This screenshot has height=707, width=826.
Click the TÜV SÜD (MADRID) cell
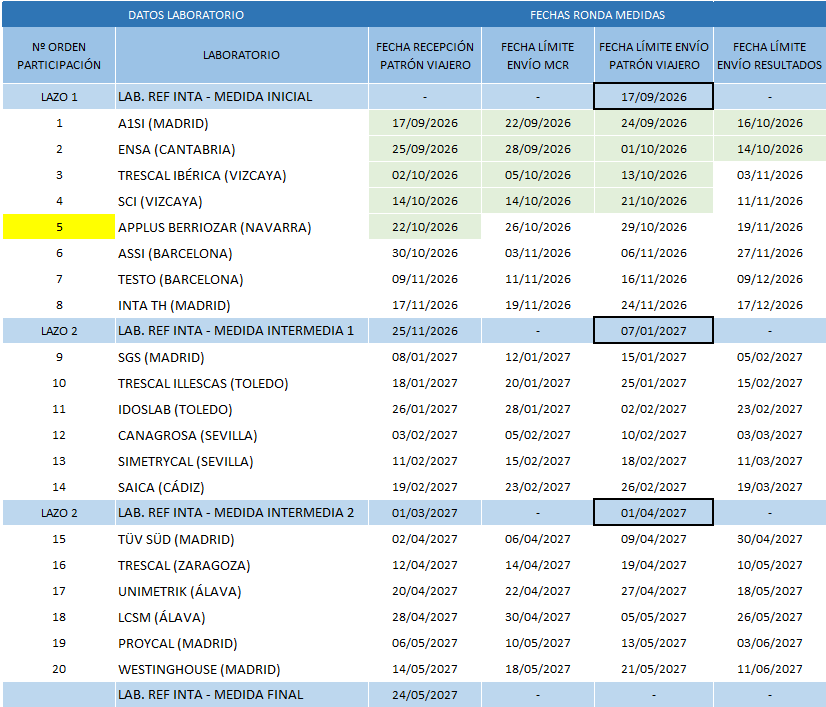click(x=241, y=539)
